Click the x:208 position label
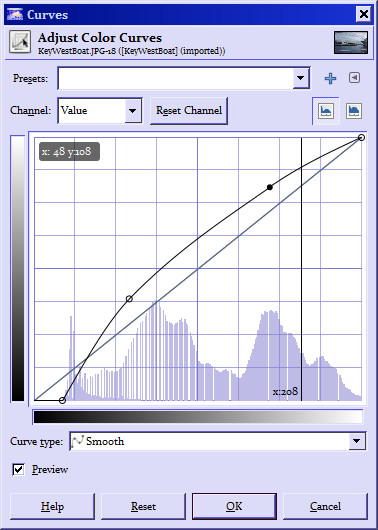The height and width of the screenshot is (530, 378). (285, 391)
